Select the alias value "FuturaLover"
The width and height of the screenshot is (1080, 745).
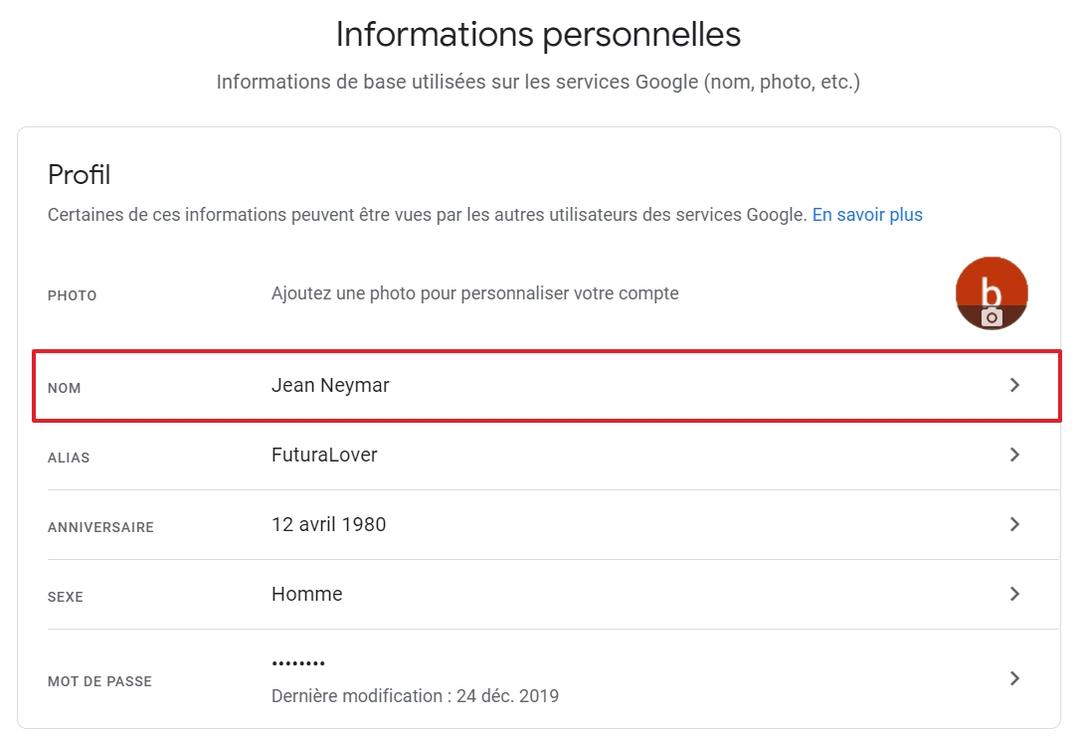324,455
